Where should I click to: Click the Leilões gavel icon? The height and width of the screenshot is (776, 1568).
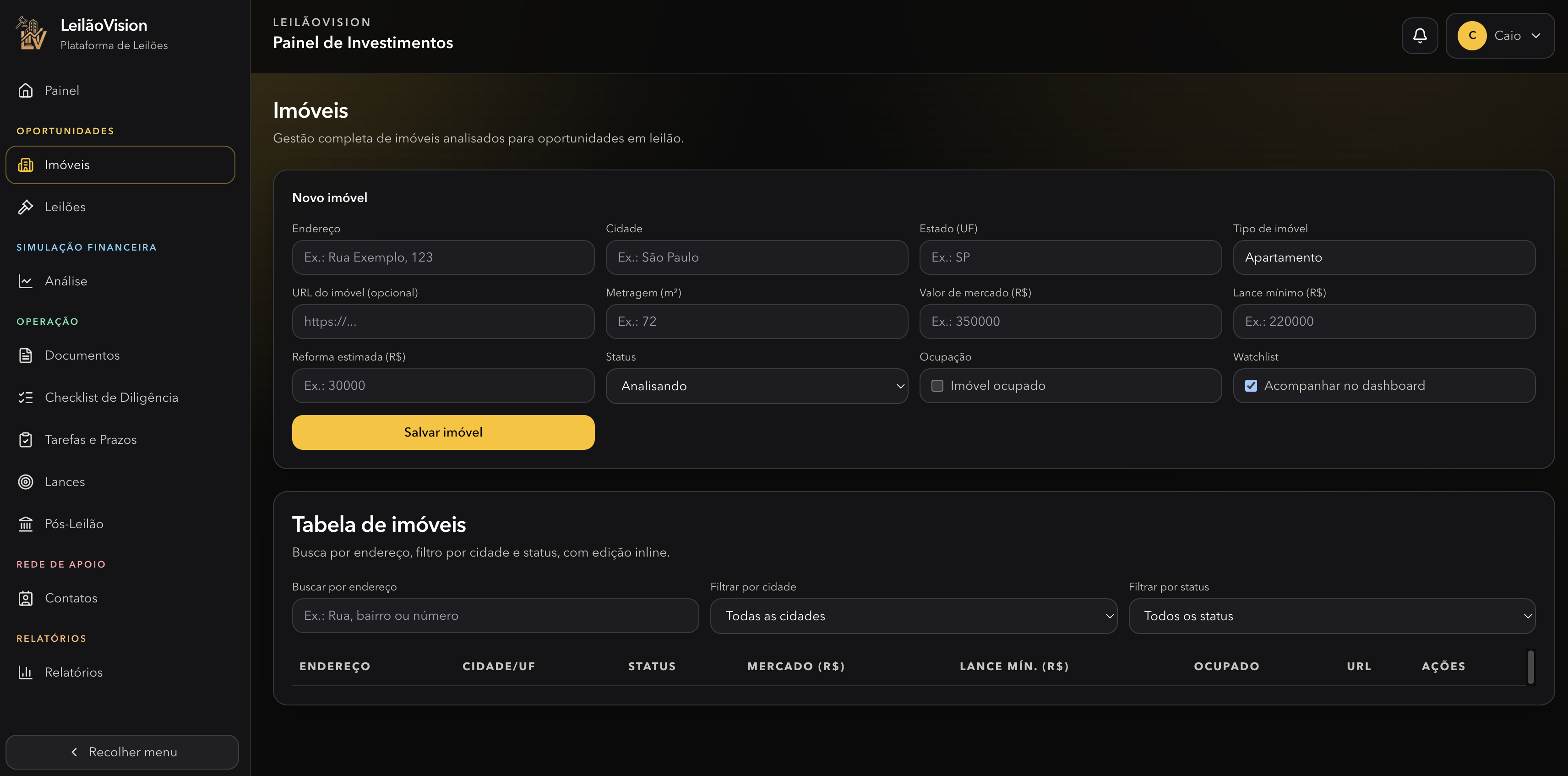[x=26, y=207]
